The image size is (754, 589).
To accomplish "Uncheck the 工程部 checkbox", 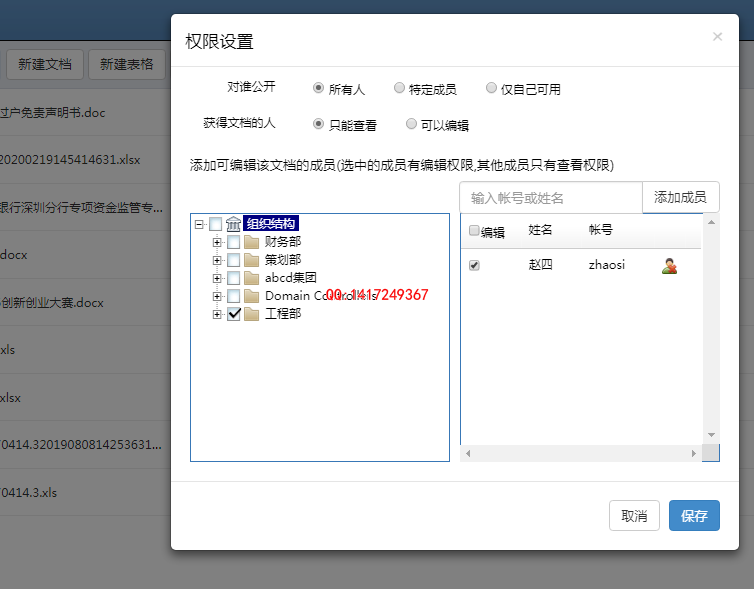I will (234, 314).
